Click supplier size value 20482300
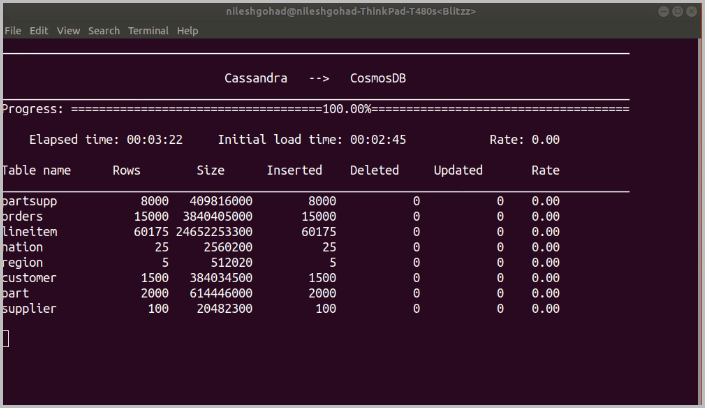The image size is (705, 408). 225,309
